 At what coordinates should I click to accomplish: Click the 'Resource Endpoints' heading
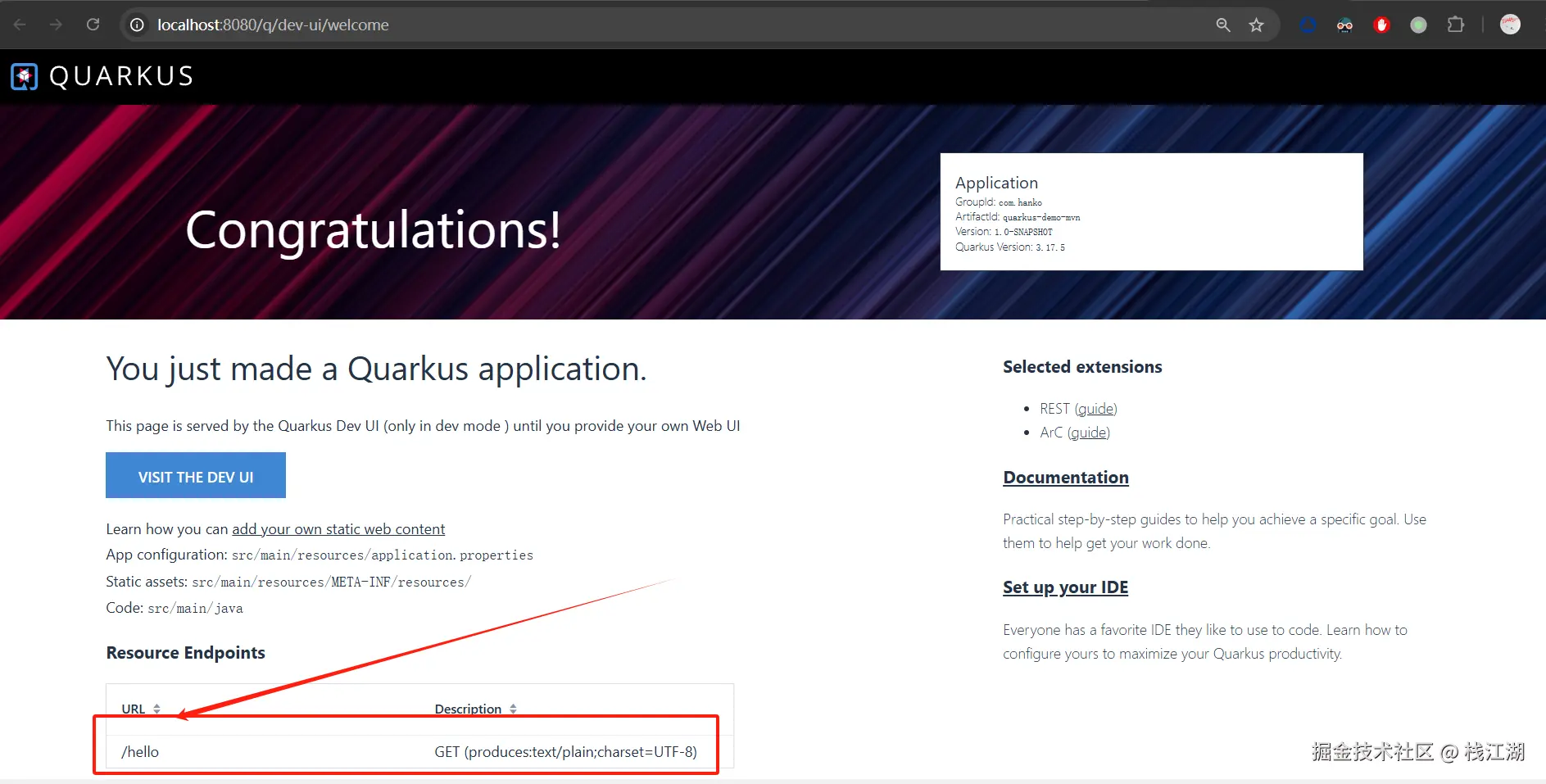[186, 653]
